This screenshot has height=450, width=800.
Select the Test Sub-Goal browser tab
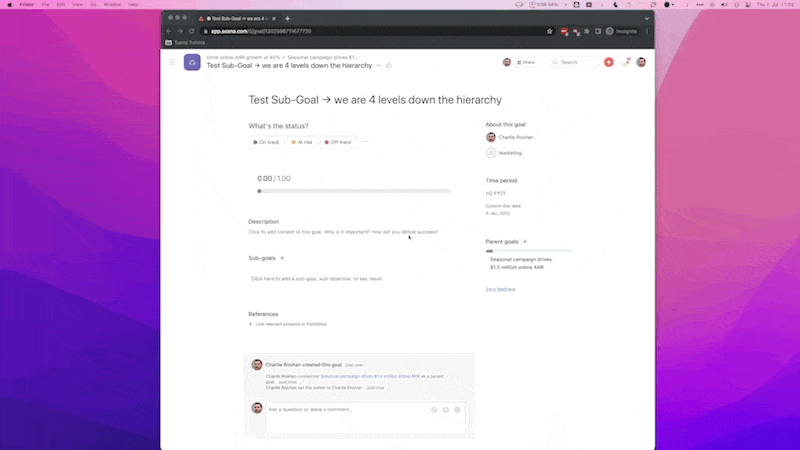pos(238,18)
